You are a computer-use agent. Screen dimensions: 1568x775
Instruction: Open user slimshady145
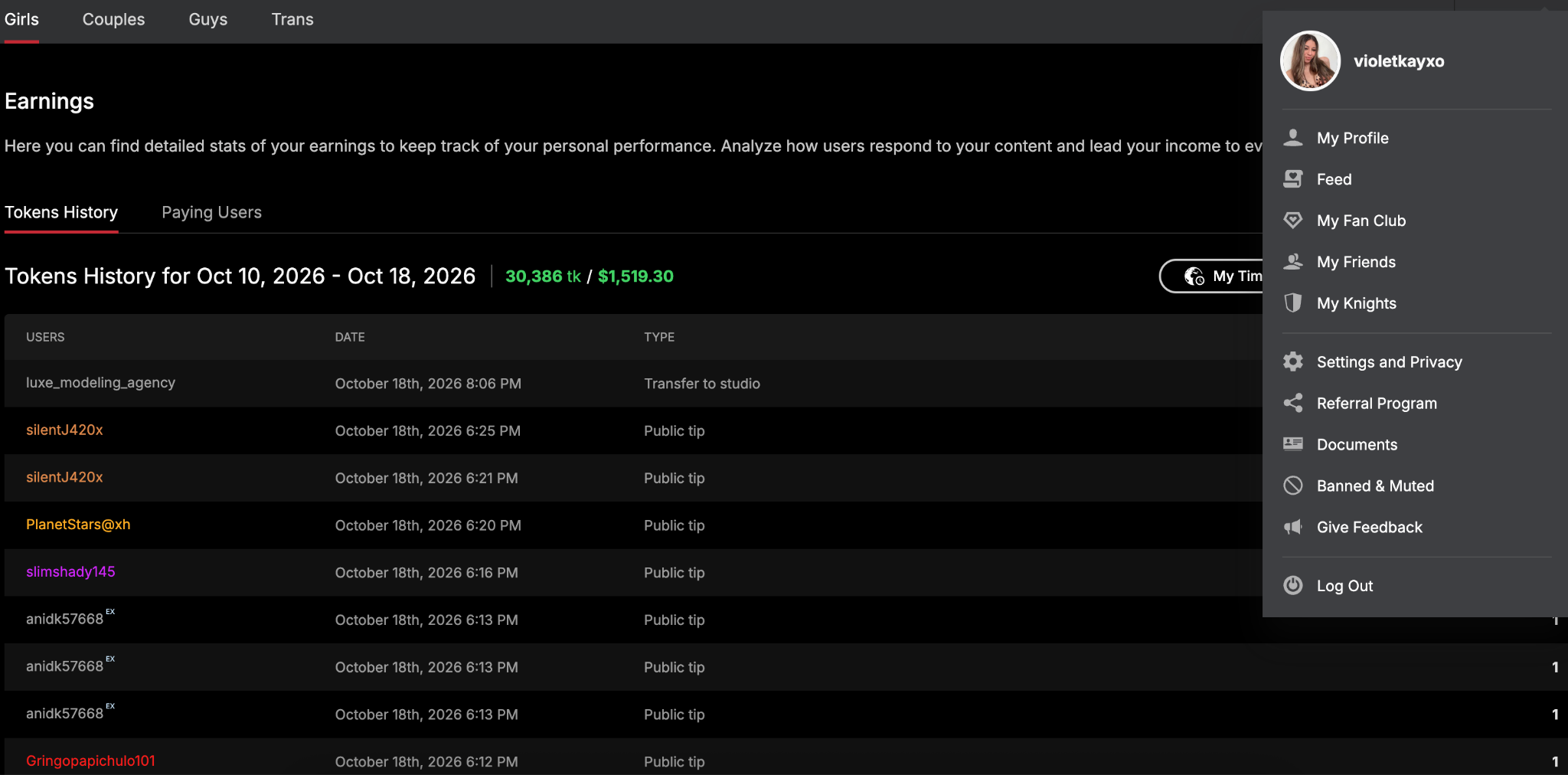70,572
